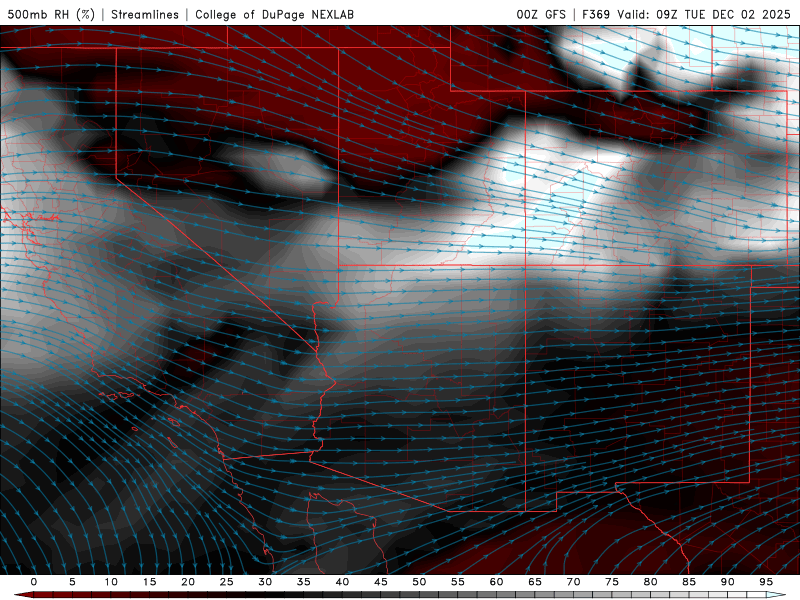Click the colorbar tick label "65"
The height and width of the screenshot is (600, 800).
click(535, 582)
